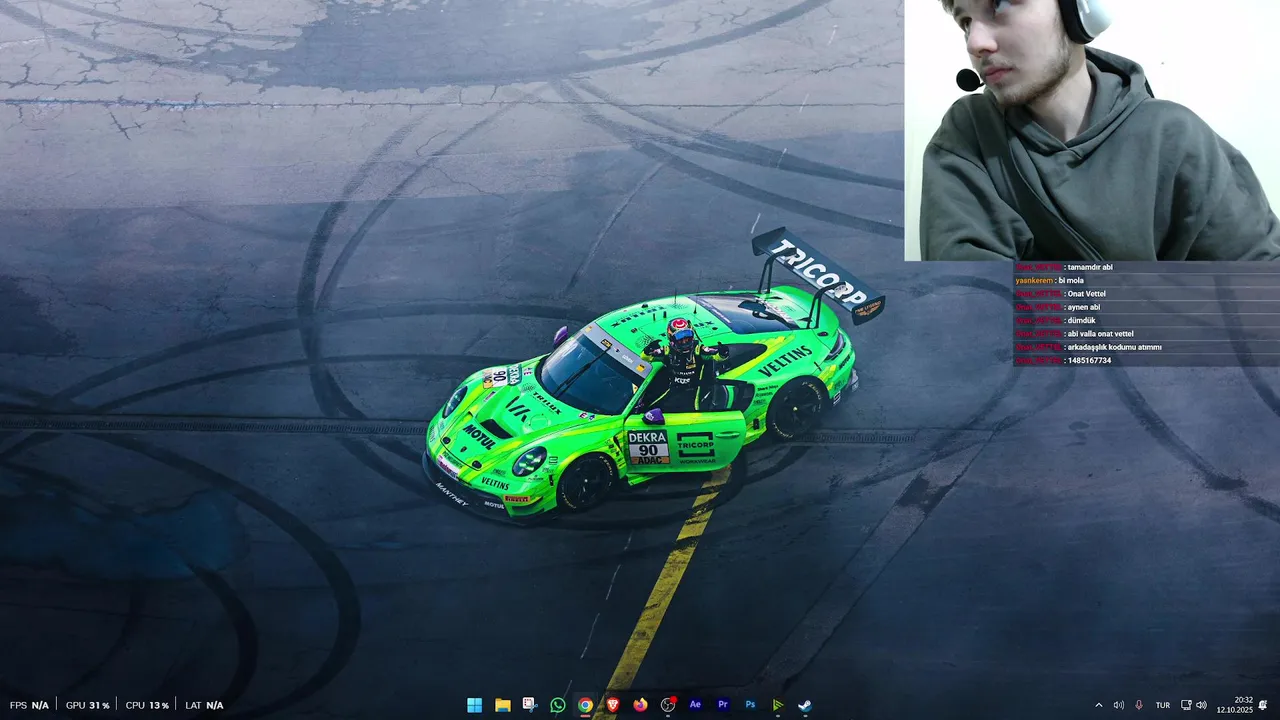The width and height of the screenshot is (1280, 720).
Task: Switch to Google Chrome in taskbar
Action: [585, 705]
